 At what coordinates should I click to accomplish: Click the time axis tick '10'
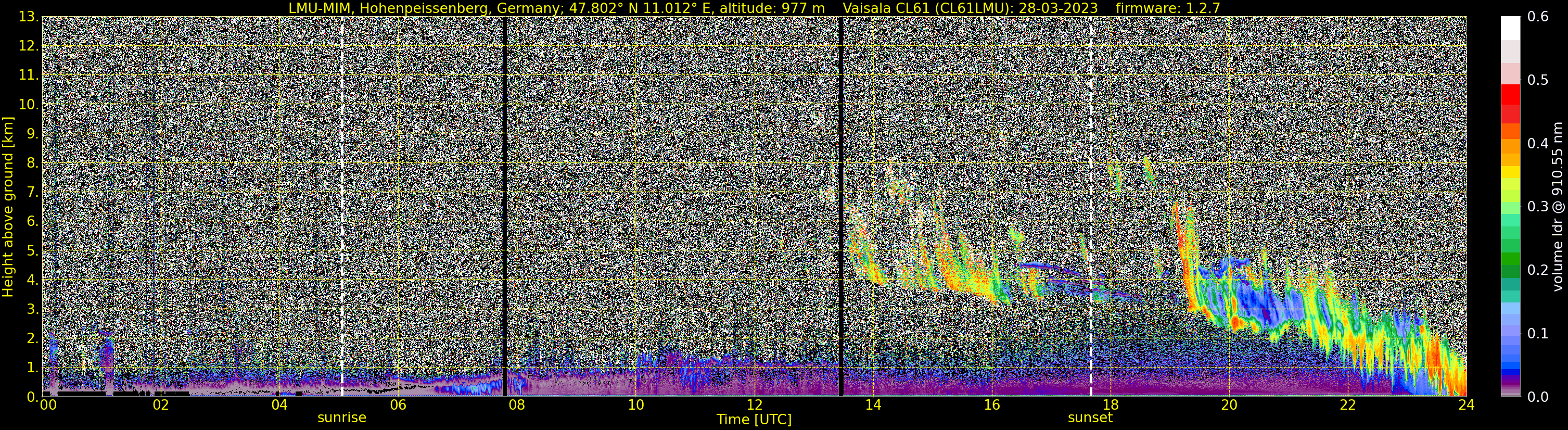(635, 405)
